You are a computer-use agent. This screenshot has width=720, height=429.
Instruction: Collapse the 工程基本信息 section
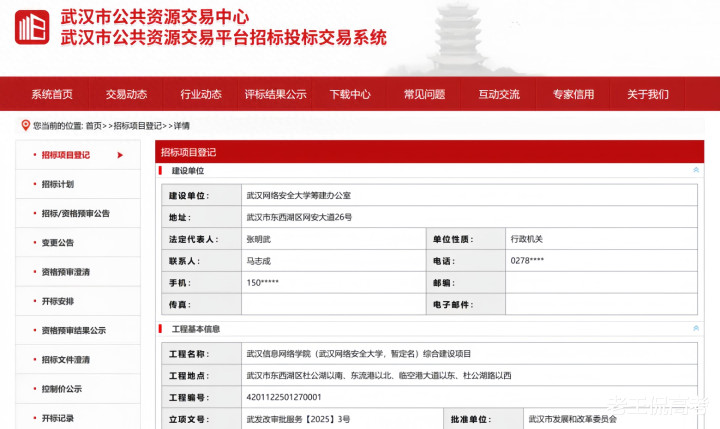(x=696, y=328)
